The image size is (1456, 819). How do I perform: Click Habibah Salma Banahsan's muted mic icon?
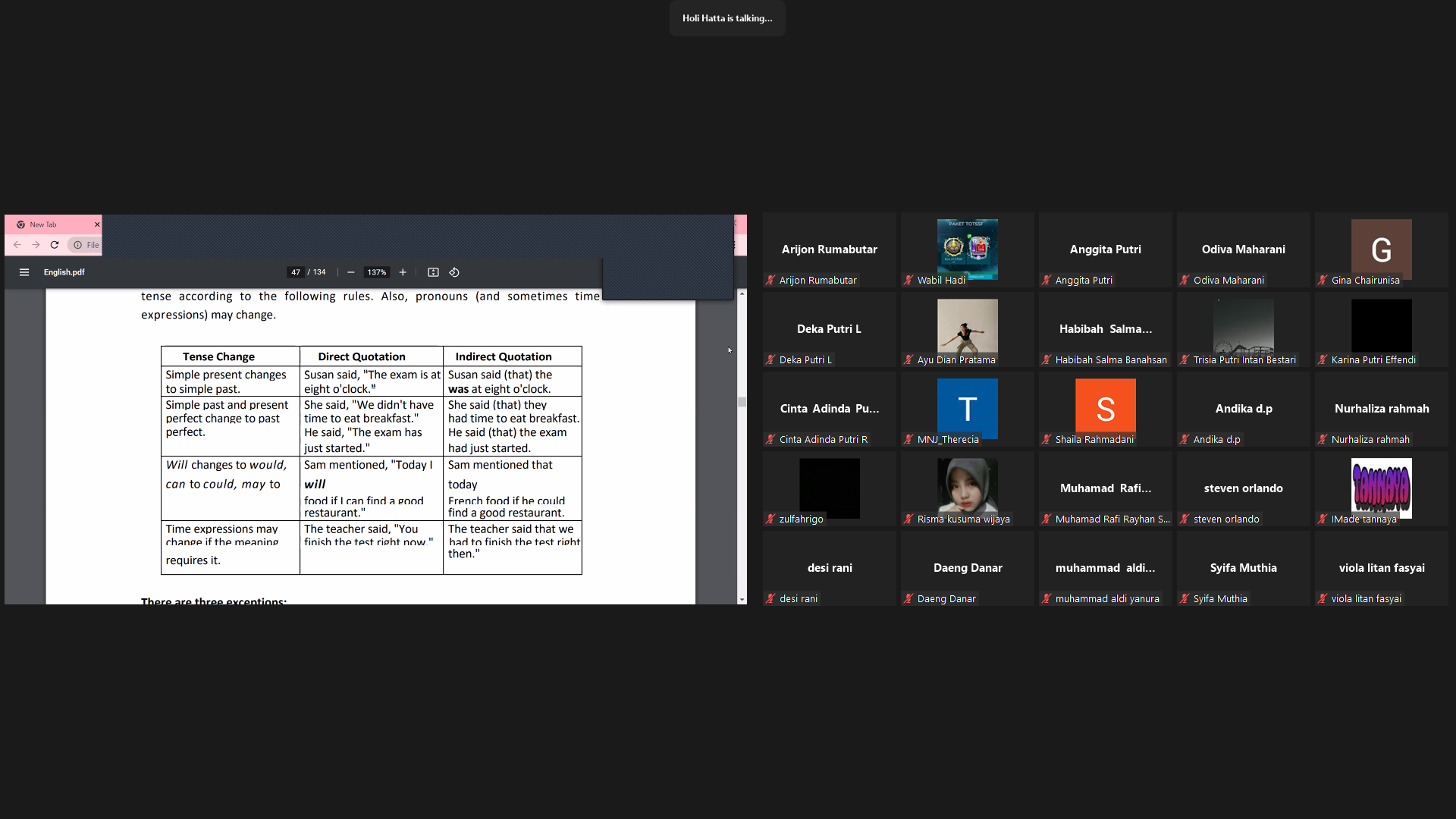point(1046,359)
